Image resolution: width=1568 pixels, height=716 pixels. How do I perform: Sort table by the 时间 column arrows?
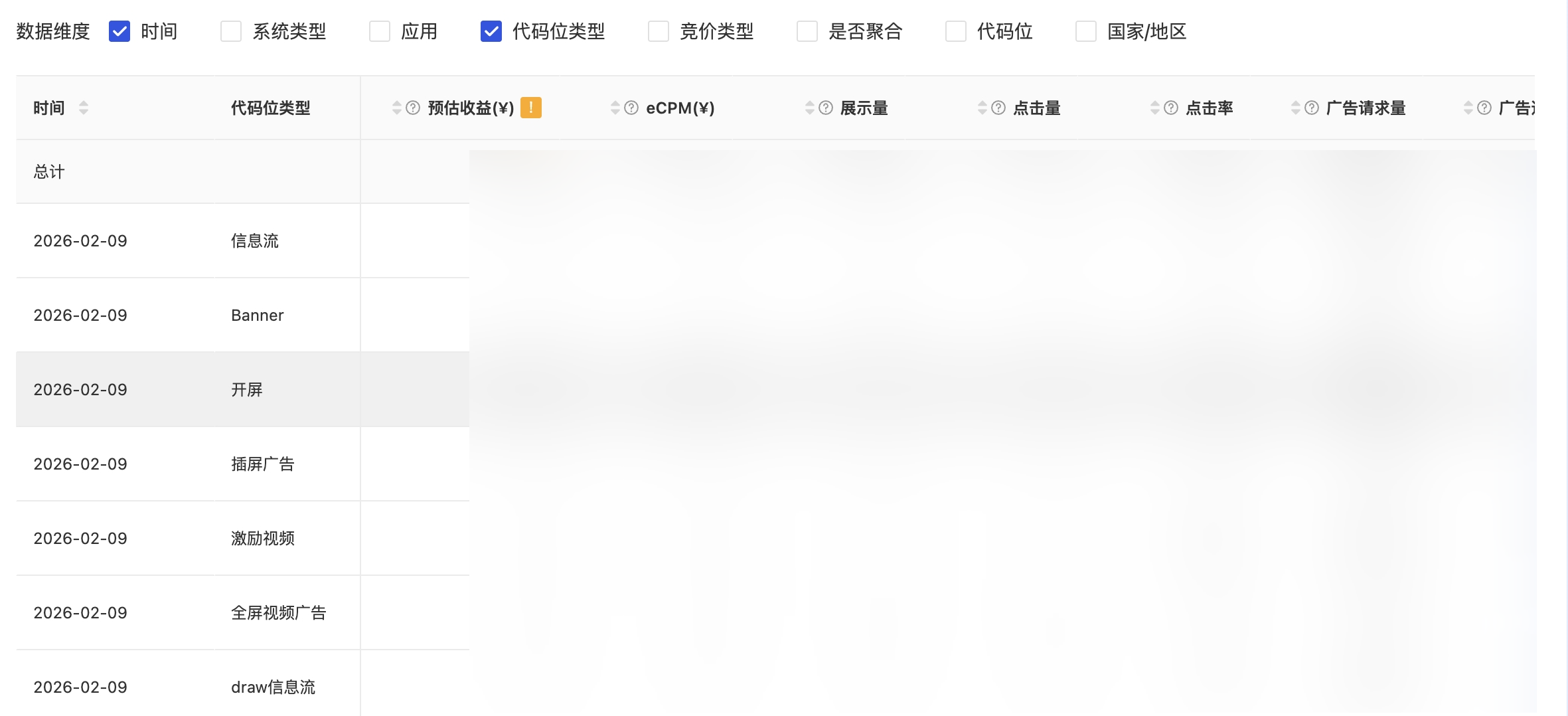(x=84, y=108)
